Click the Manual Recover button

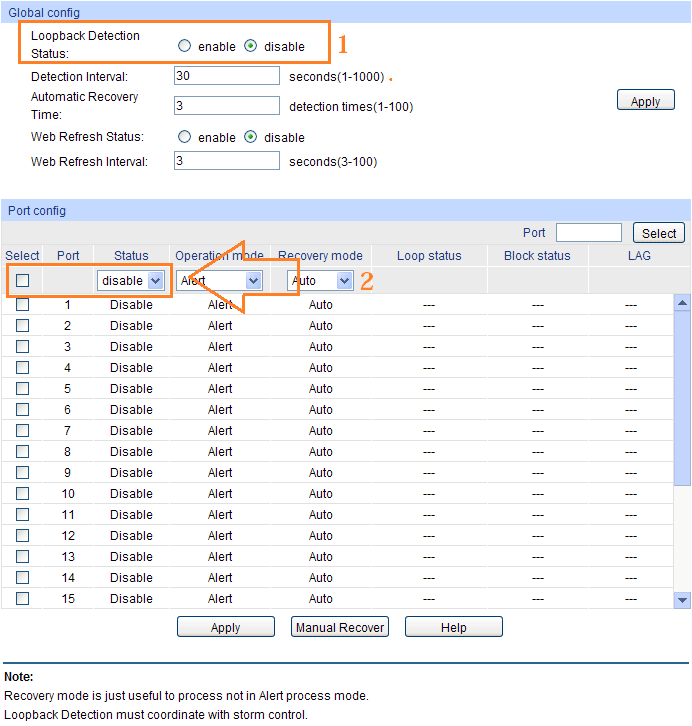340,627
